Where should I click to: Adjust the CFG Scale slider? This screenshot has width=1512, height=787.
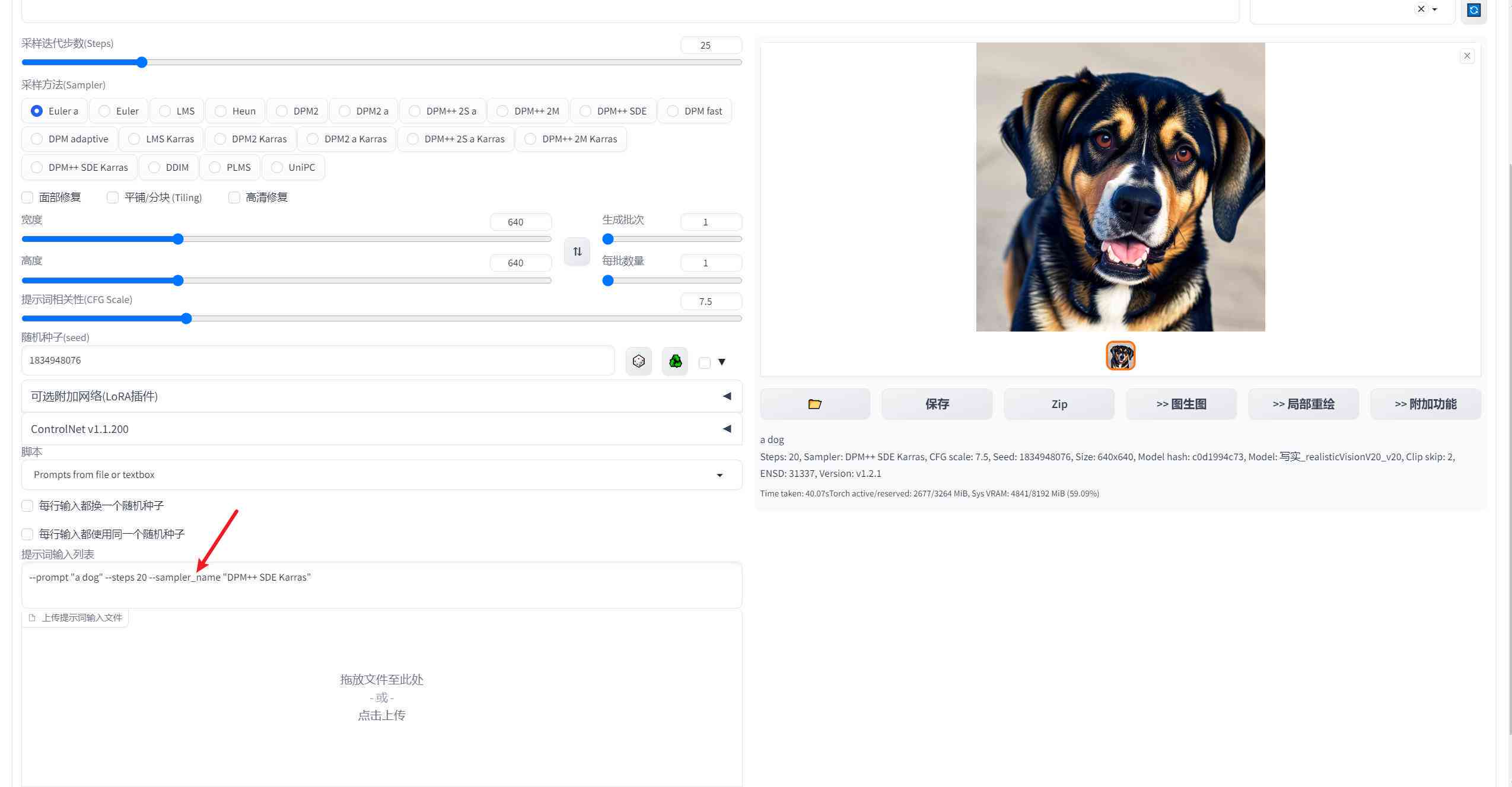tap(381, 318)
